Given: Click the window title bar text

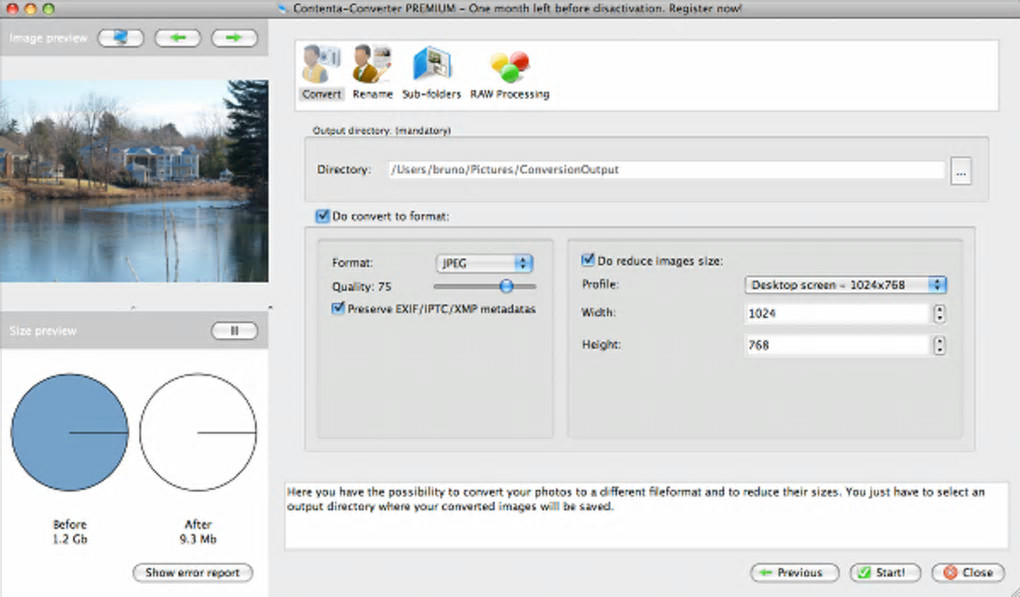Looking at the screenshot, I should tap(517, 8).
